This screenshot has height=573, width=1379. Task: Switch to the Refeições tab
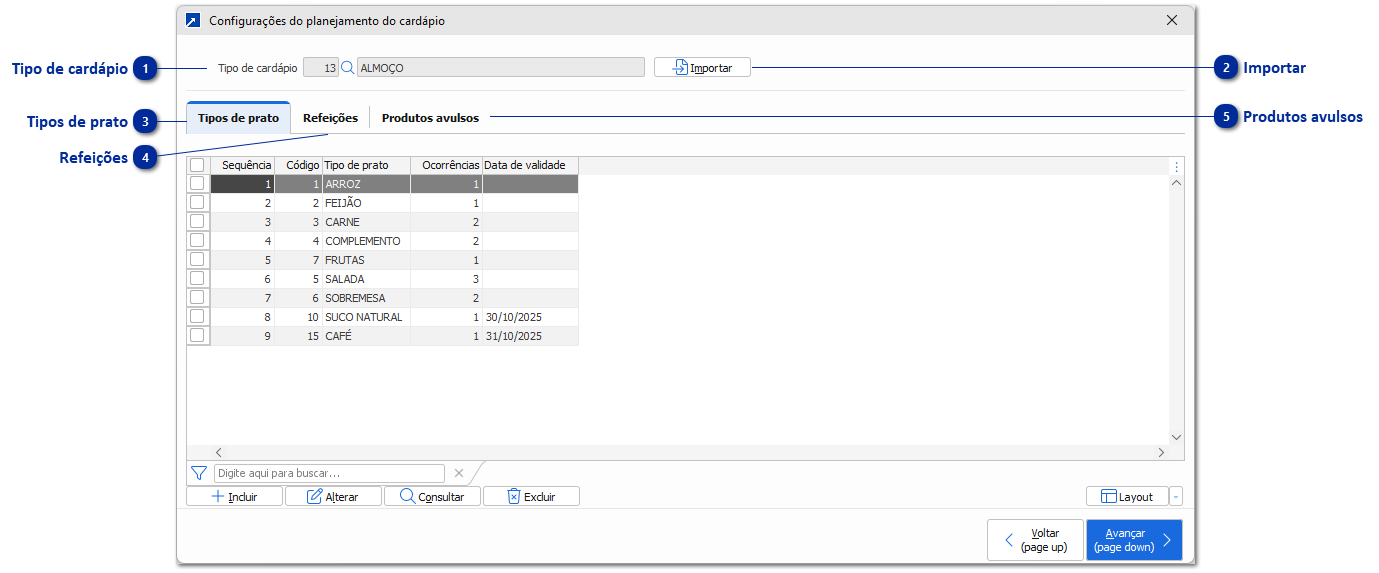pos(330,118)
